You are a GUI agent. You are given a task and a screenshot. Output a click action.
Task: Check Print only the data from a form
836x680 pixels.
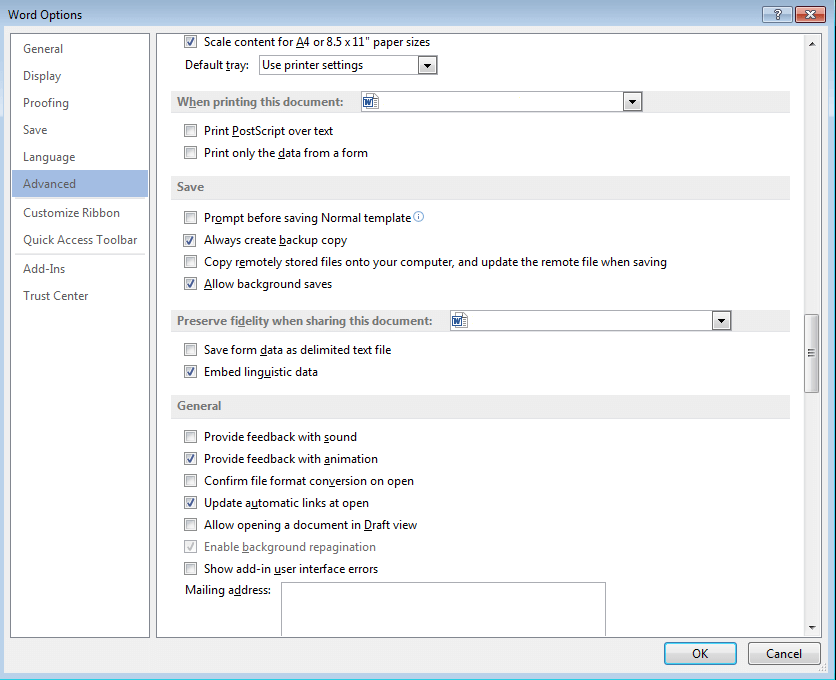click(x=190, y=152)
